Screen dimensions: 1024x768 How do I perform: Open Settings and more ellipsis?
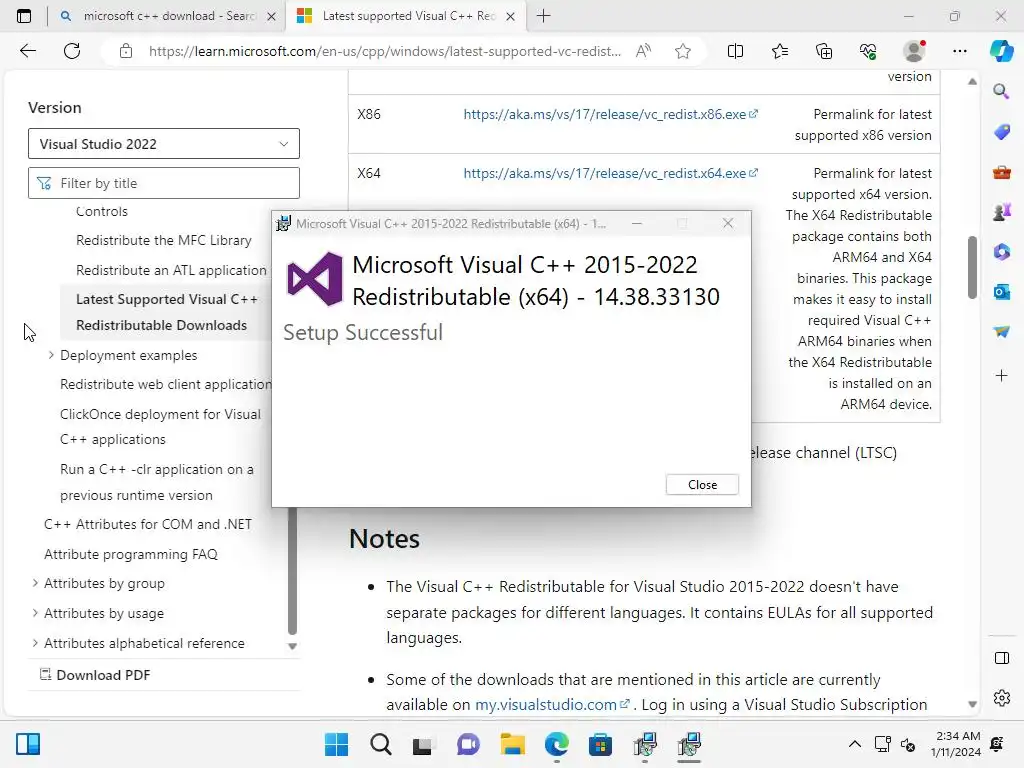coord(960,51)
